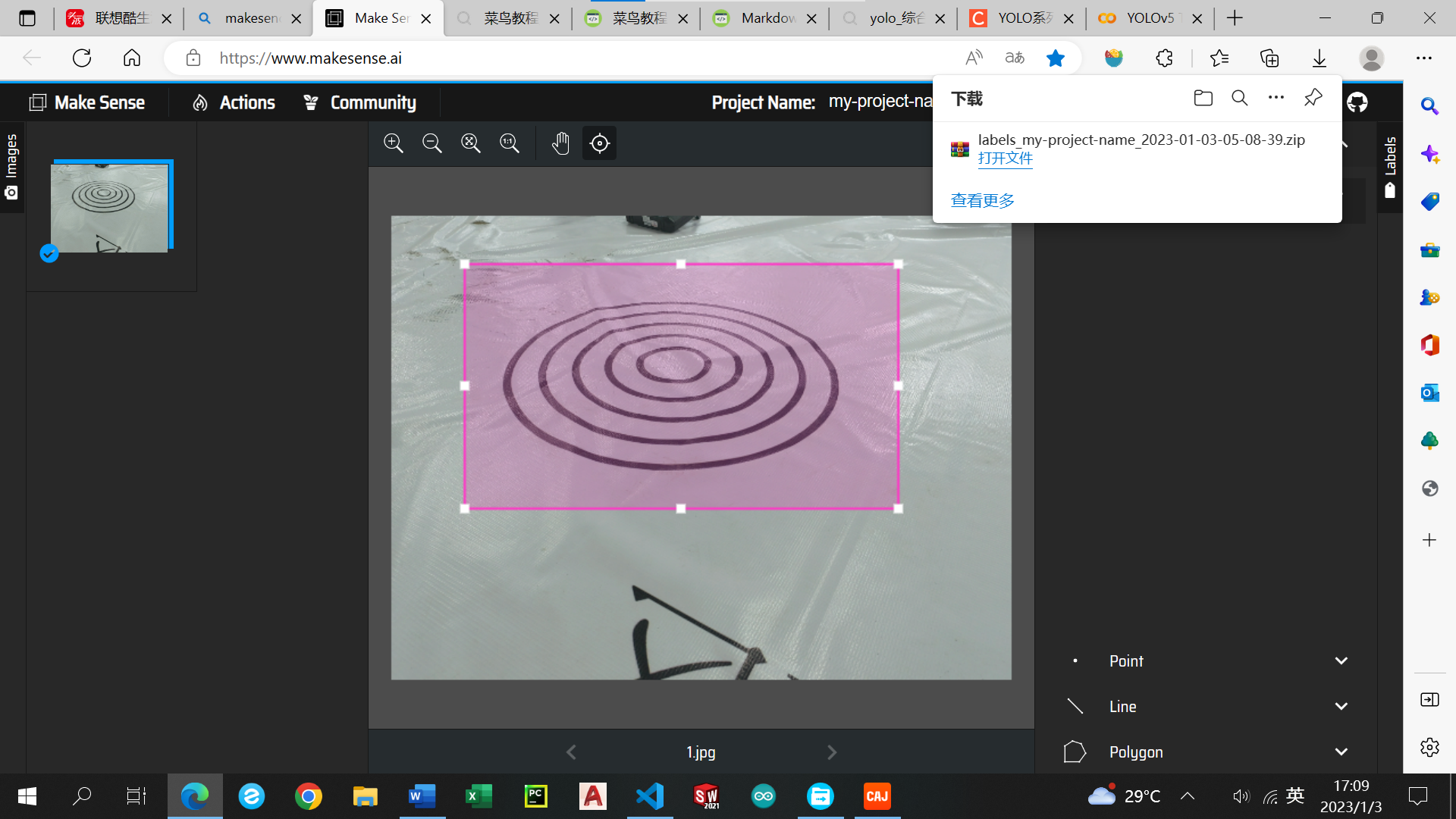Toggle the crosshair cursor tool
1456x819 pixels.
tap(599, 143)
